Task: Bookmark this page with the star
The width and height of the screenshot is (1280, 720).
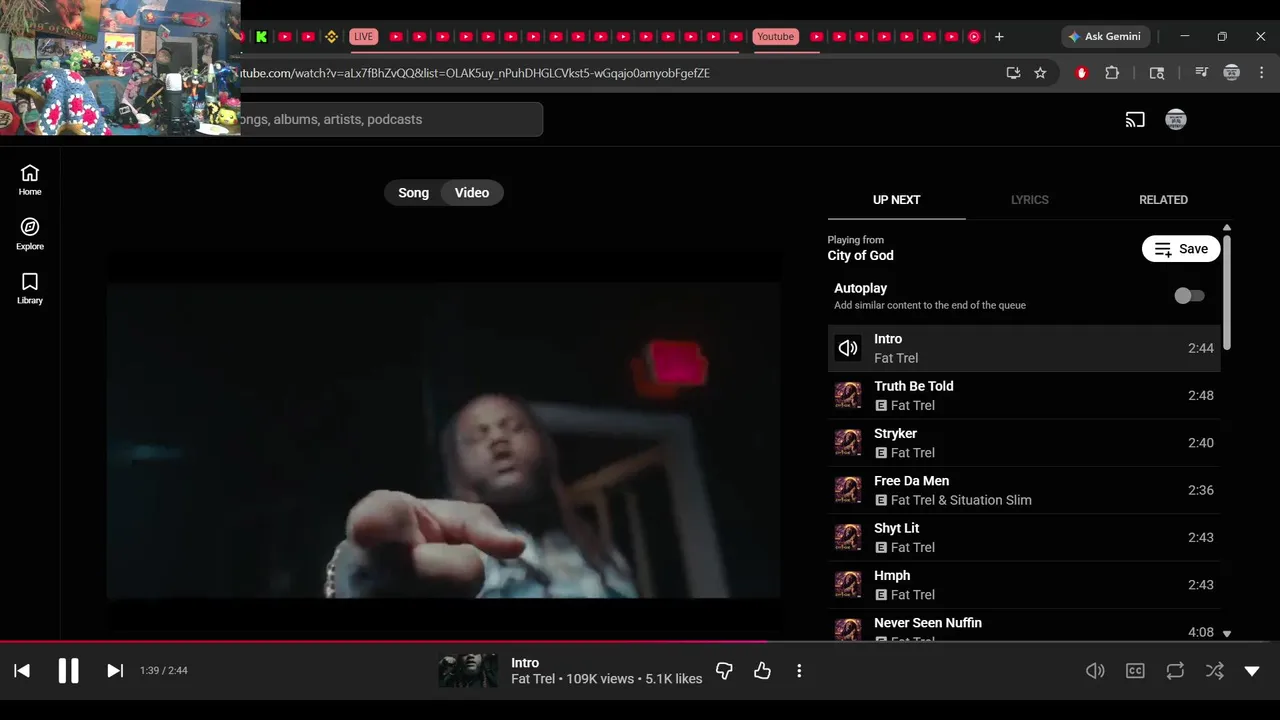Action: [x=1040, y=73]
